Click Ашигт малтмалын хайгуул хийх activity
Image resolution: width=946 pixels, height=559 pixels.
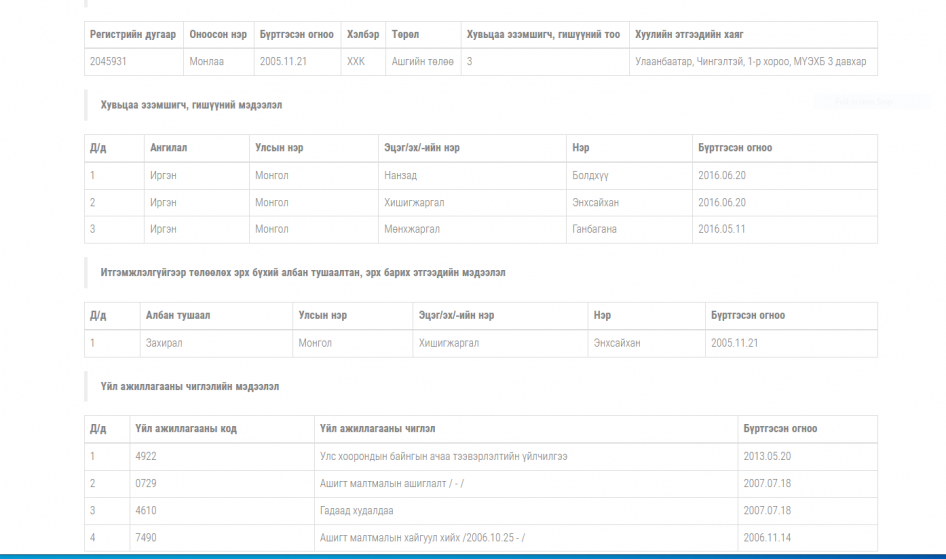click(421, 537)
